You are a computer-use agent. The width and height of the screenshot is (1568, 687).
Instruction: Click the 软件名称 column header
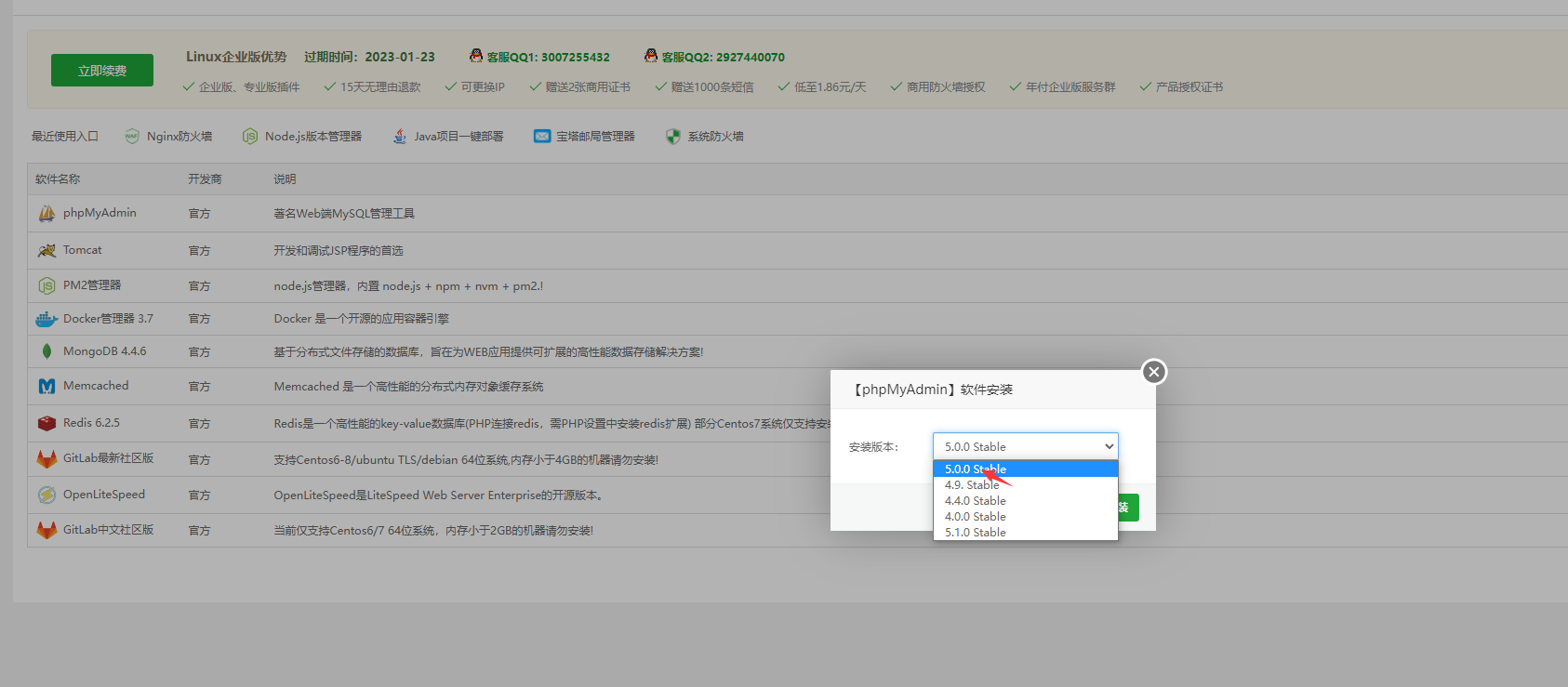(58, 179)
